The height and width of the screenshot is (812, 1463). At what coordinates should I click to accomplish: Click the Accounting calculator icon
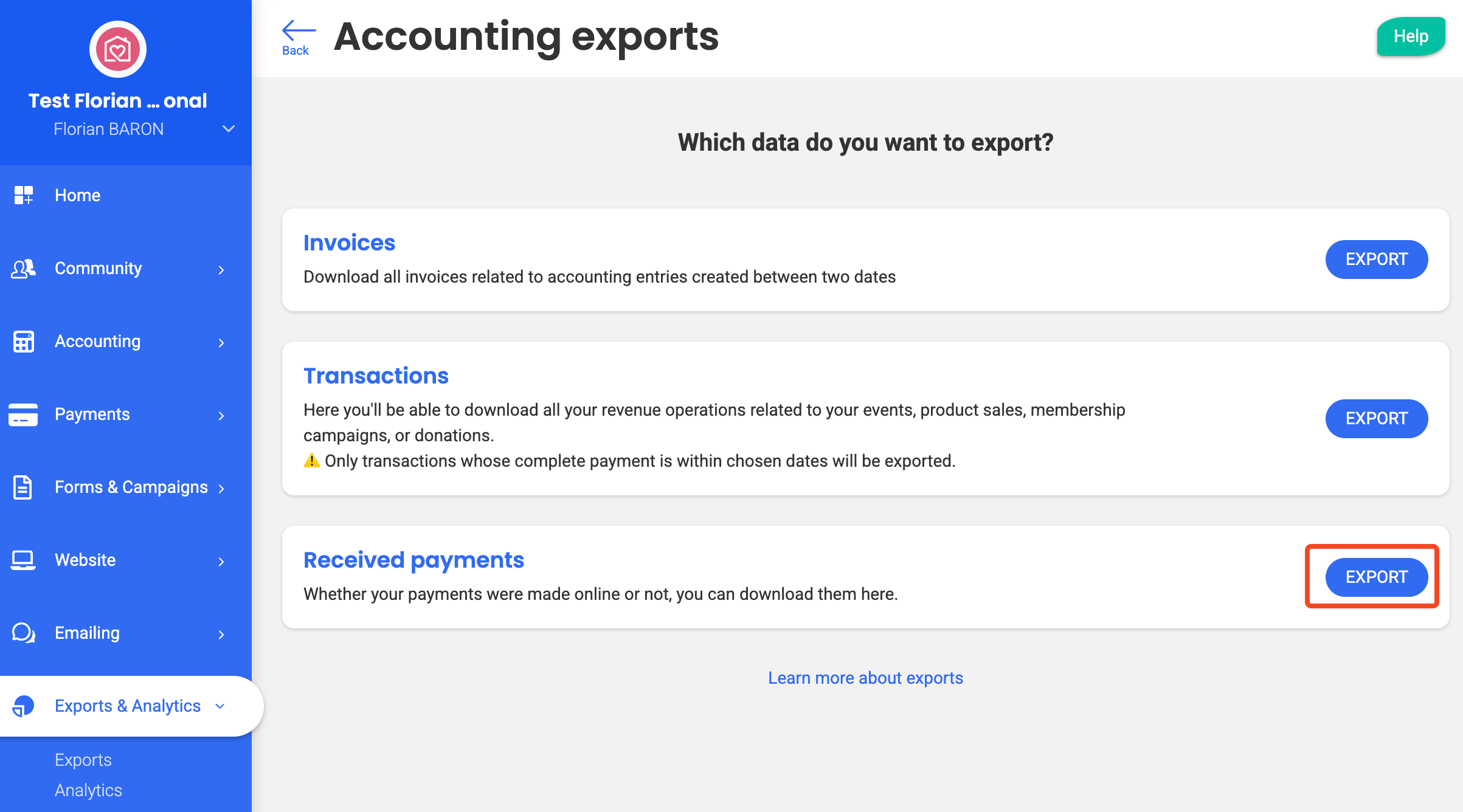24,341
